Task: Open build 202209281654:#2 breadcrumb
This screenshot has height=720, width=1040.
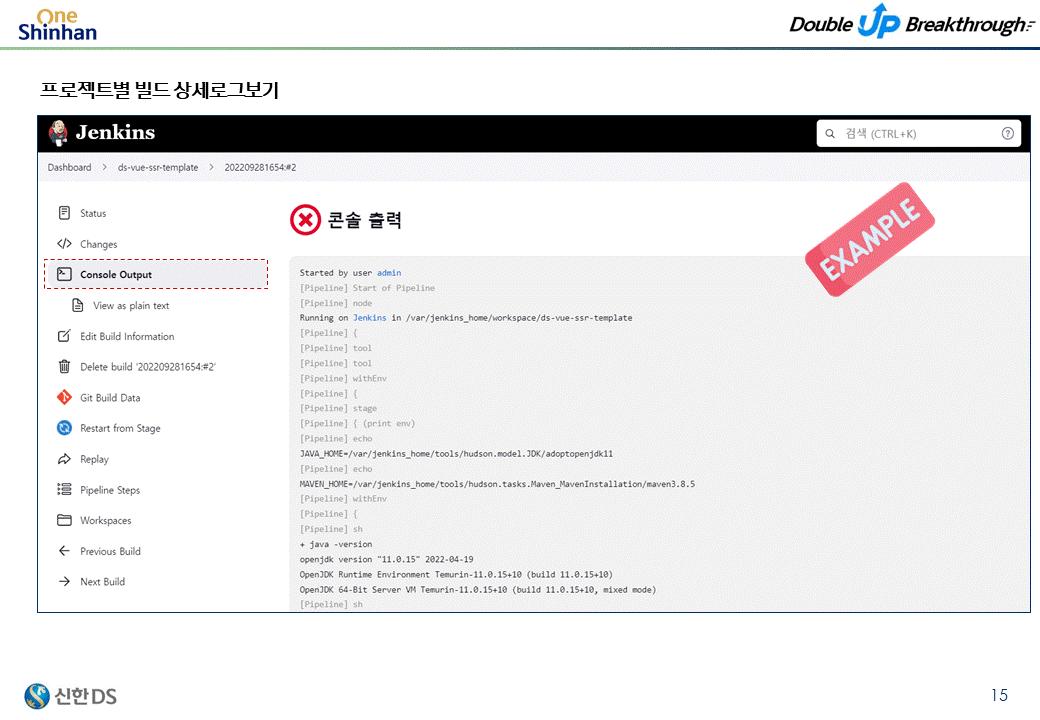Action: click(x=260, y=167)
